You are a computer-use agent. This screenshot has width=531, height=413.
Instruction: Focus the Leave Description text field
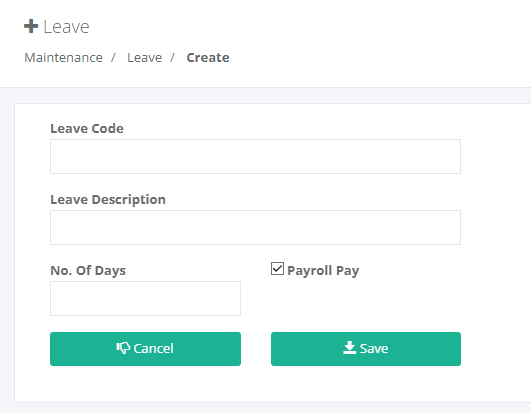tap(255, 227)
